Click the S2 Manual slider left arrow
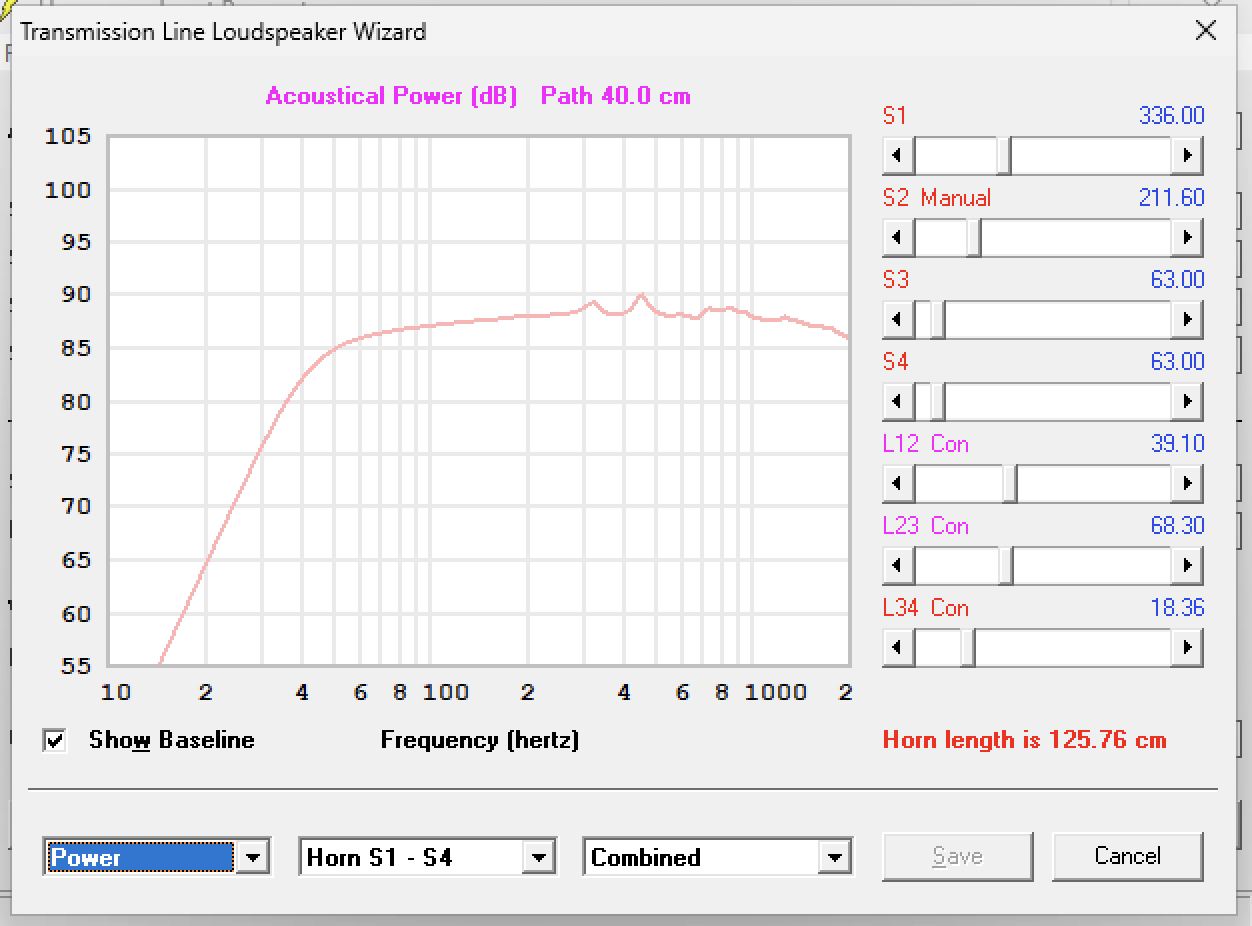This screenshot has width=1252, height=926. (898, 238)
